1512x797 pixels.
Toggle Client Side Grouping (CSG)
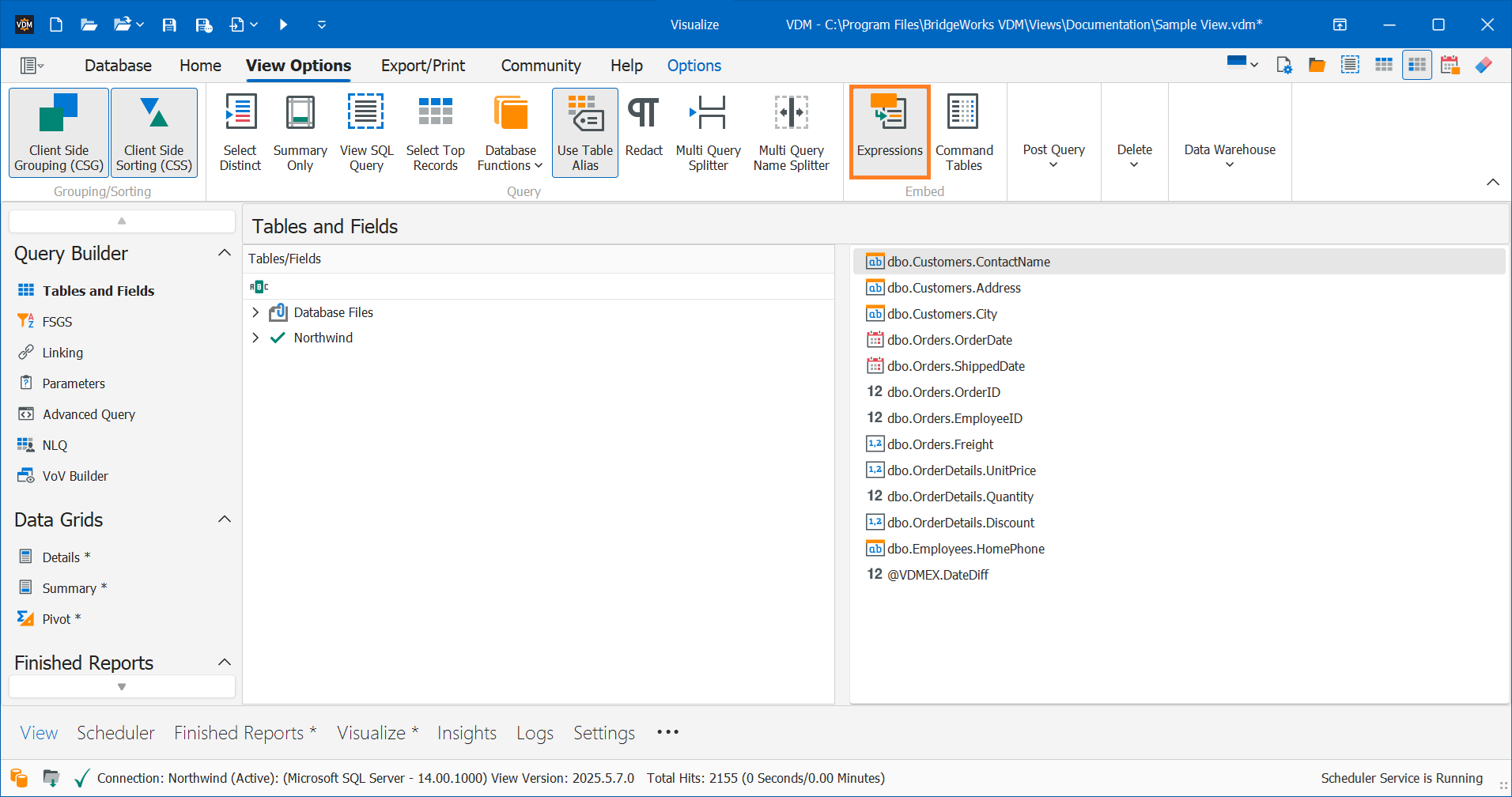tap(59, 132)
